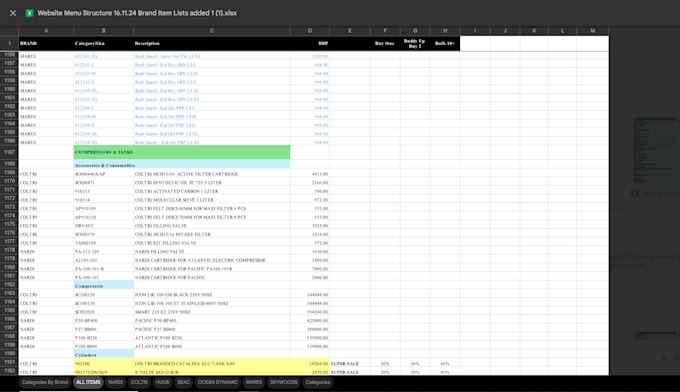Switch to the COLTRI sheet tab
Viewport: 680px width, 392px height.
pyautogui.click(x=139, y=382)
